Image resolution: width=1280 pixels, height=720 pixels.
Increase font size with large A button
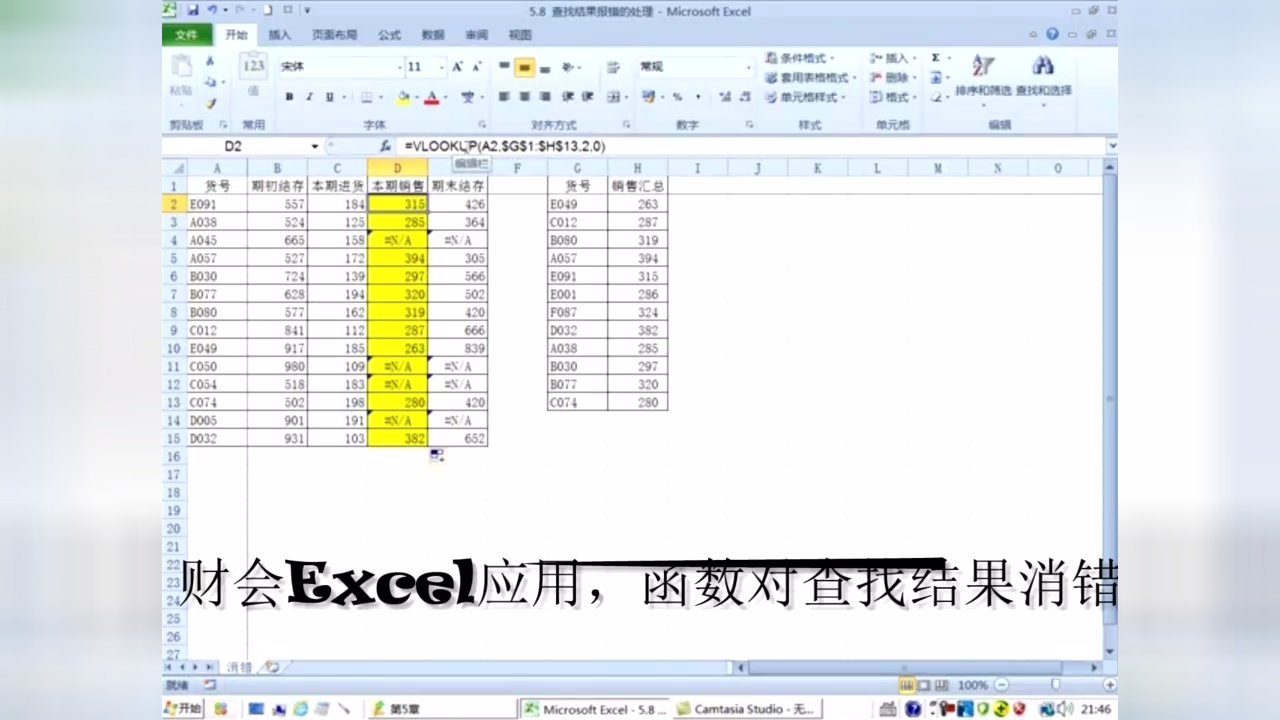[457, 67]
